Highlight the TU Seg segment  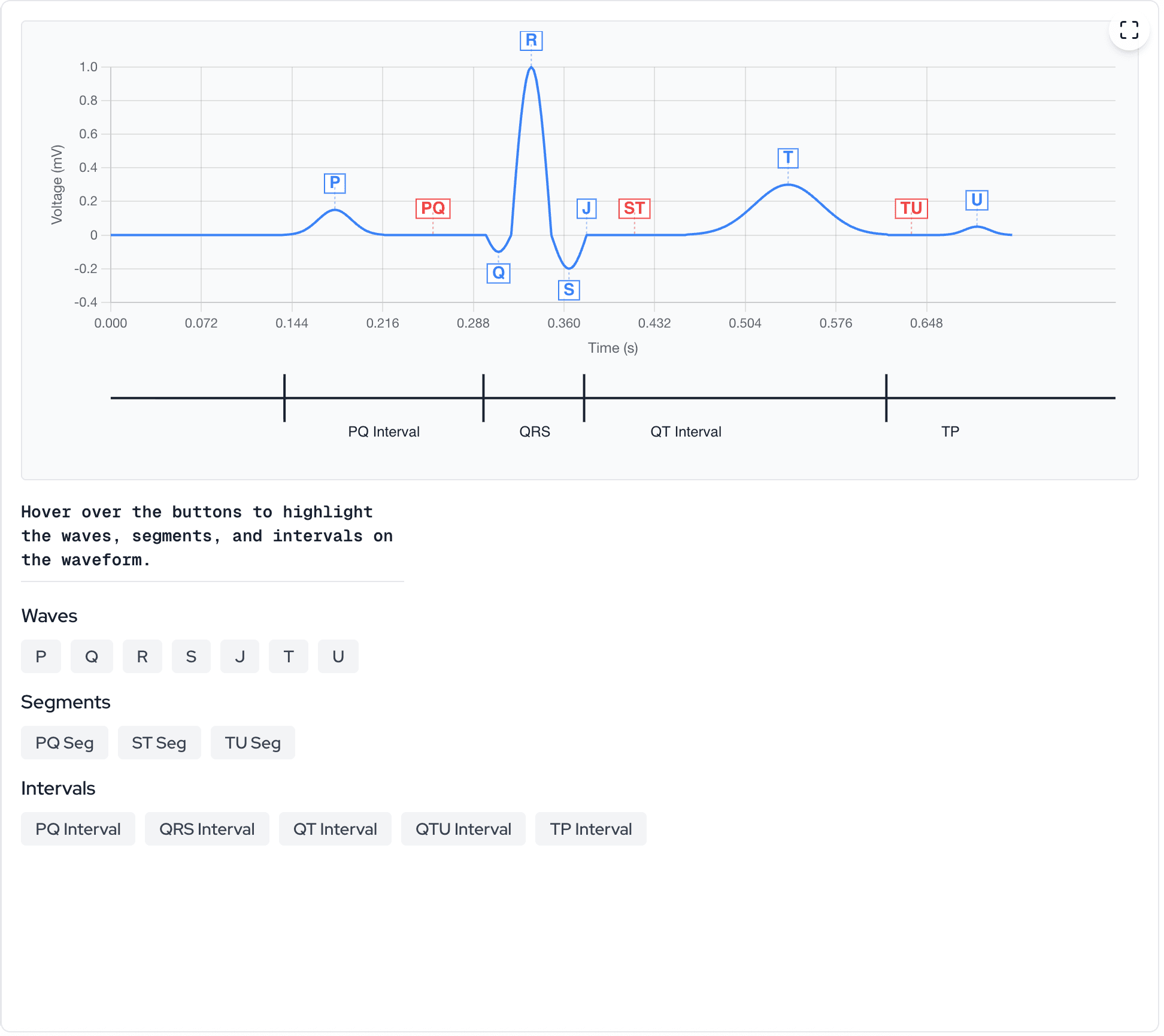[252, 743]
